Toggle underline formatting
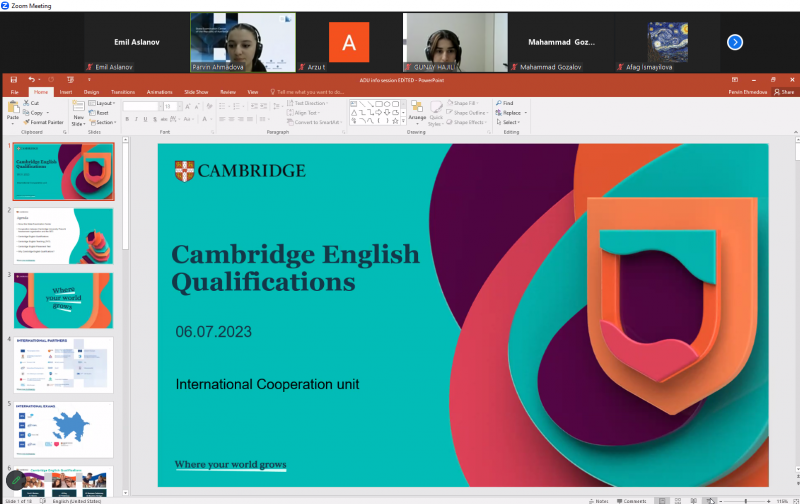The image size is (800, 504). (145, 119)
